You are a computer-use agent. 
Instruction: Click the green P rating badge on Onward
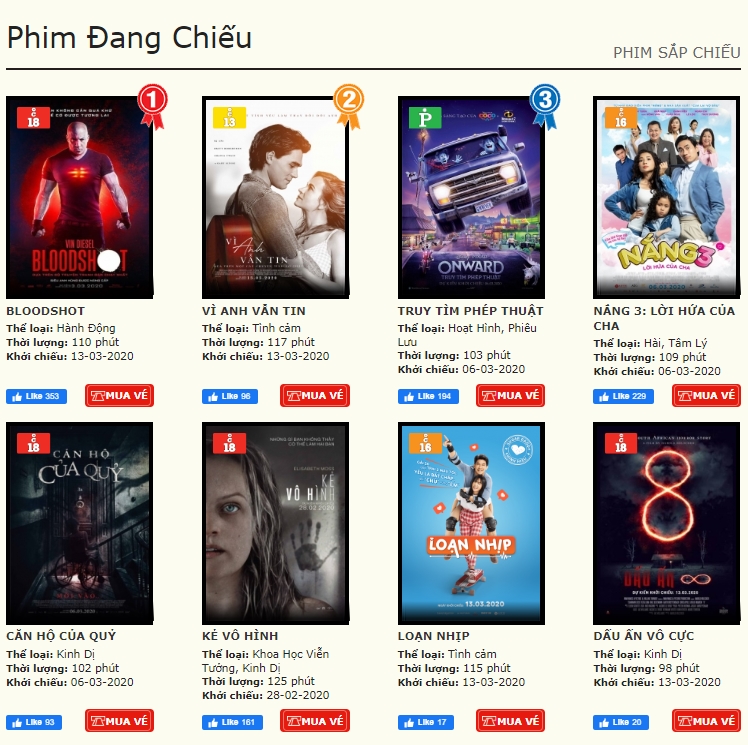pyautogui.click(x=425, y=118)
